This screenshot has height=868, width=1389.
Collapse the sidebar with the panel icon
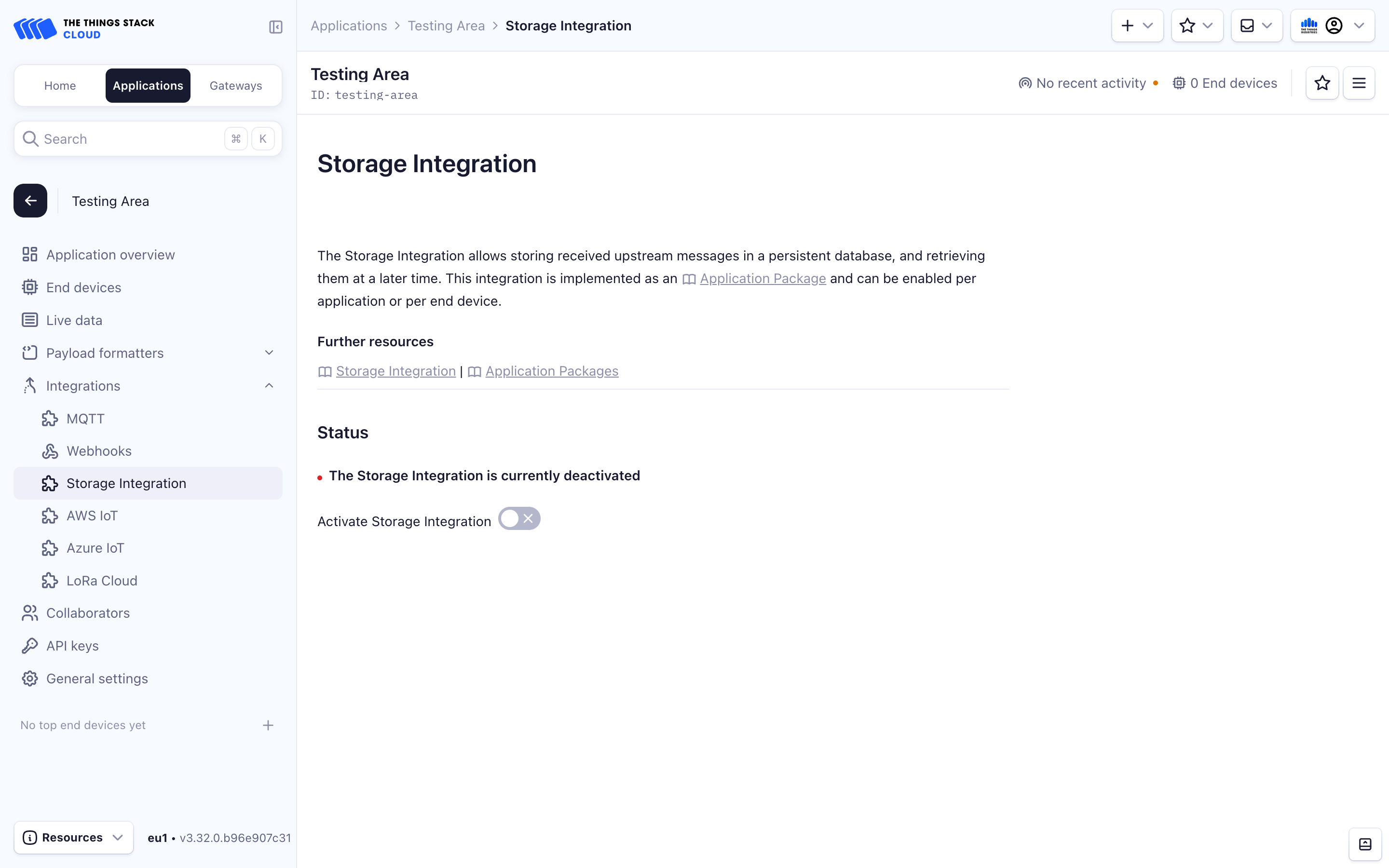point(275,27)
